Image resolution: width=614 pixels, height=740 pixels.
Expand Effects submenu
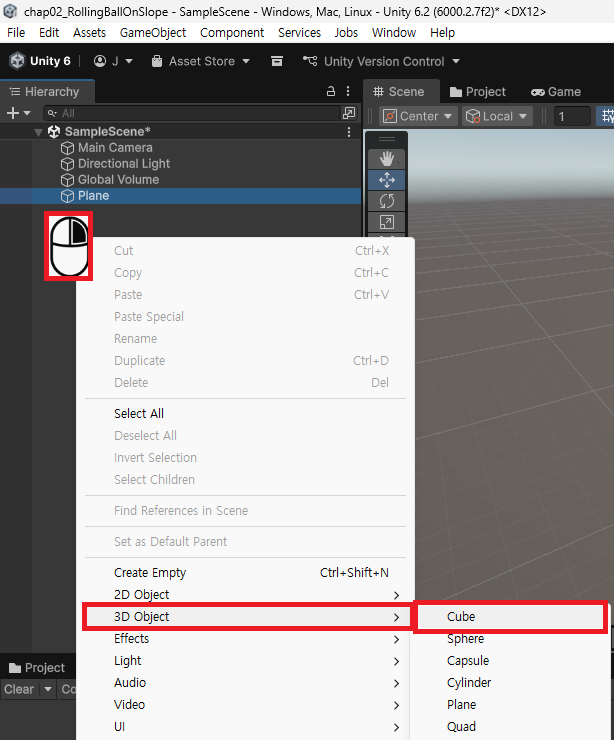(x=245, y=639)
